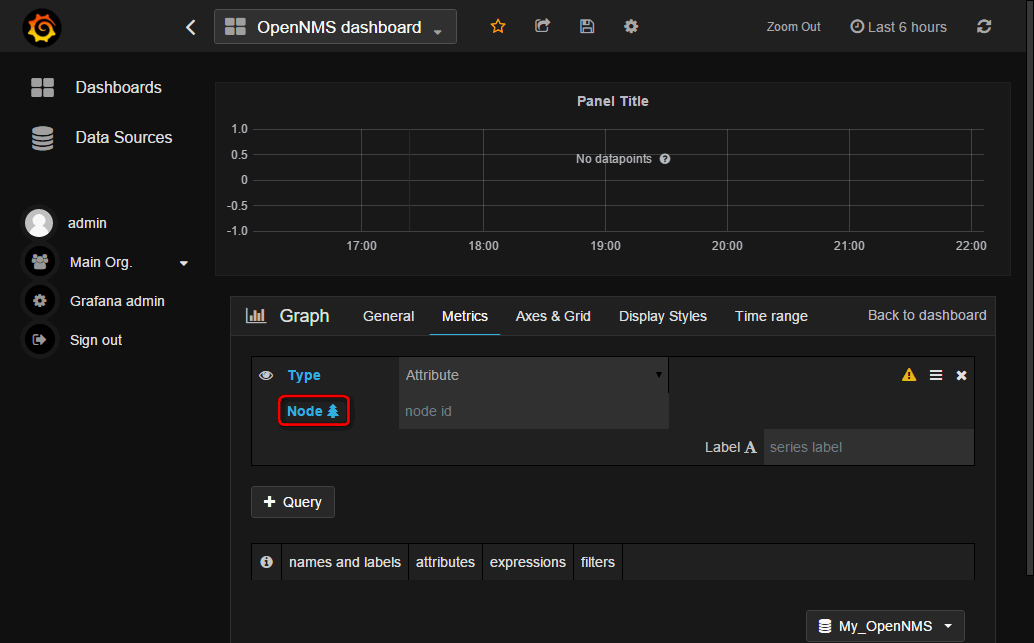1034x643 pixels.
Task: Switch to the Time range tab
Action: (772, 317)
